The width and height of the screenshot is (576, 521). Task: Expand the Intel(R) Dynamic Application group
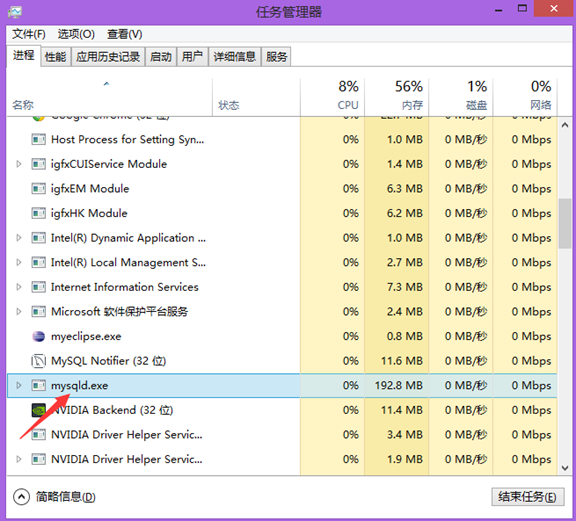coord(19,238)
